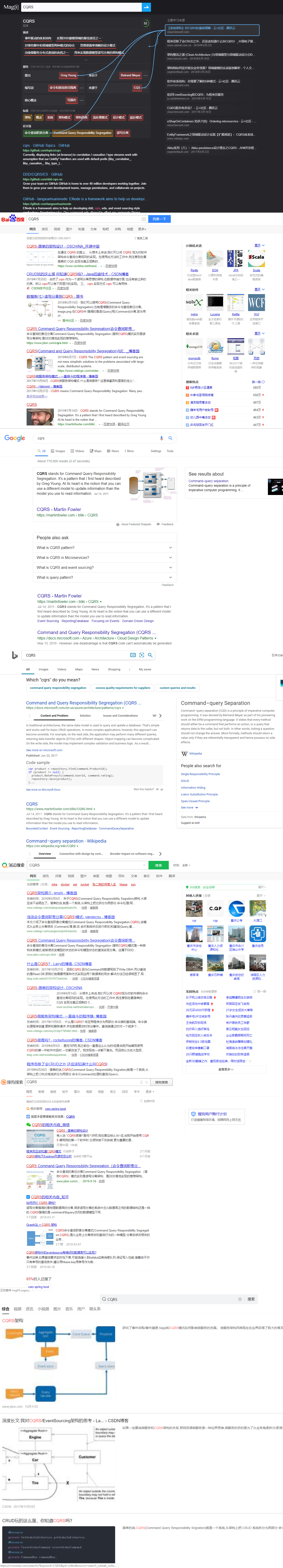Expand 展开 next to Baidu 相关软件
This screenshot has width=283, height=1568.
(x=259, y=289)
